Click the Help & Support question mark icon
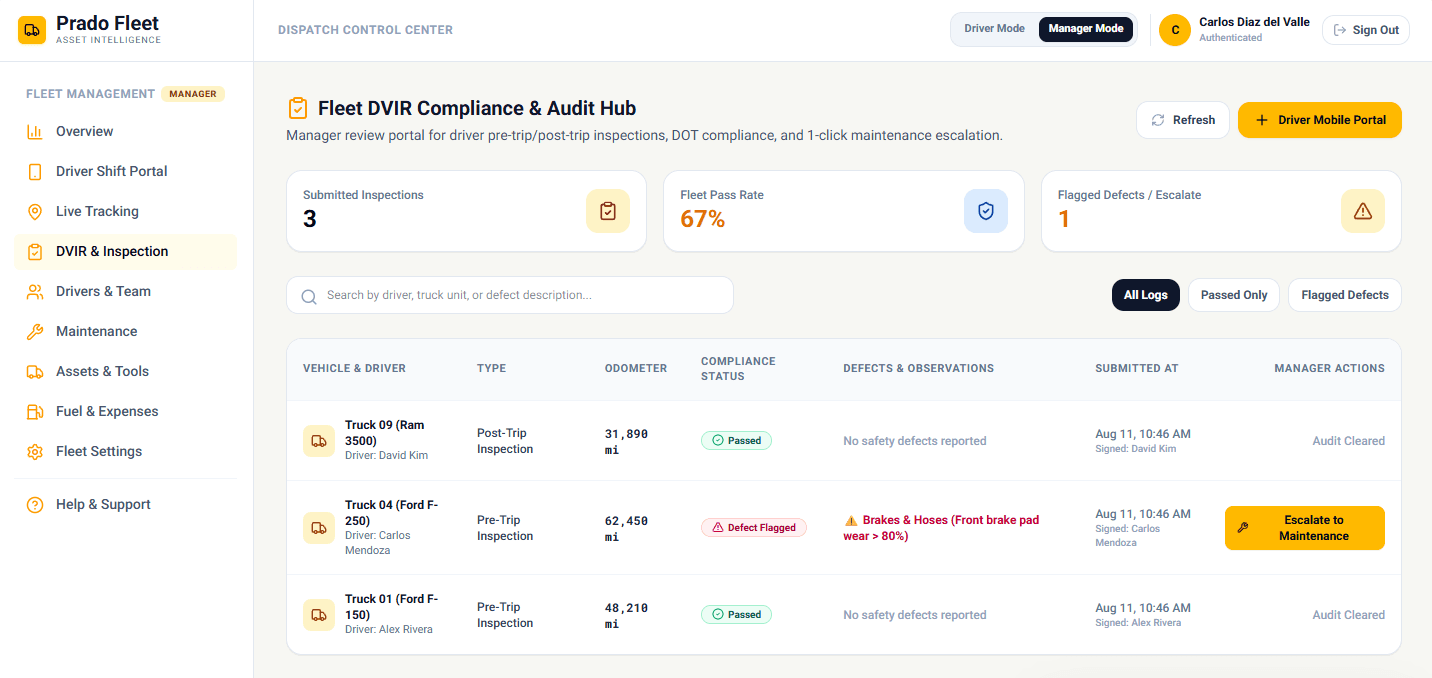Image resolution: width=1432 pixels, height=678 pixels. [x=35, y=505]
